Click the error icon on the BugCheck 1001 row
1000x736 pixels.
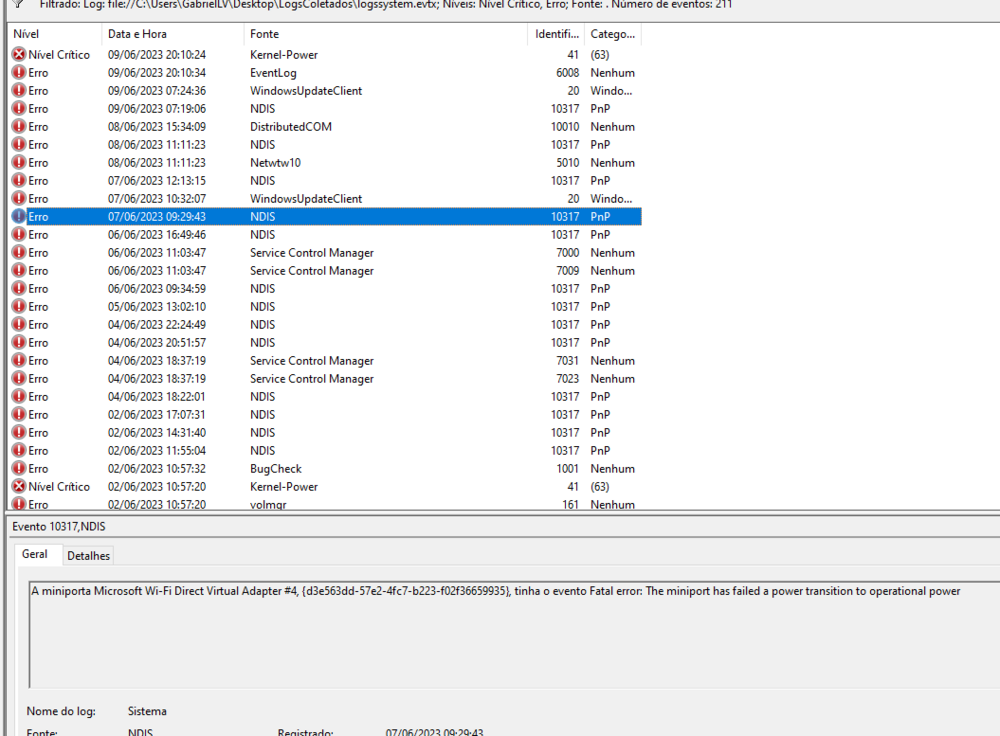click(19, 469)
